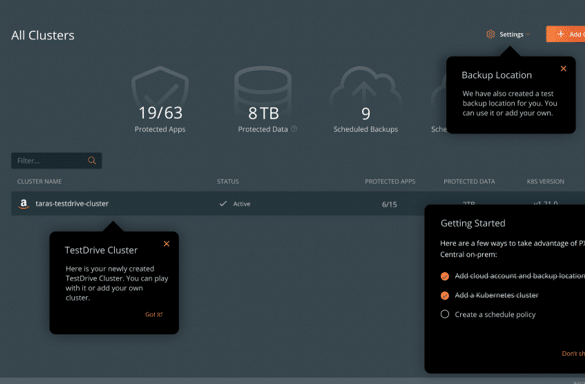Click the Don't show link in Getting Started
The image size is (585, 384).
point(573,353)
